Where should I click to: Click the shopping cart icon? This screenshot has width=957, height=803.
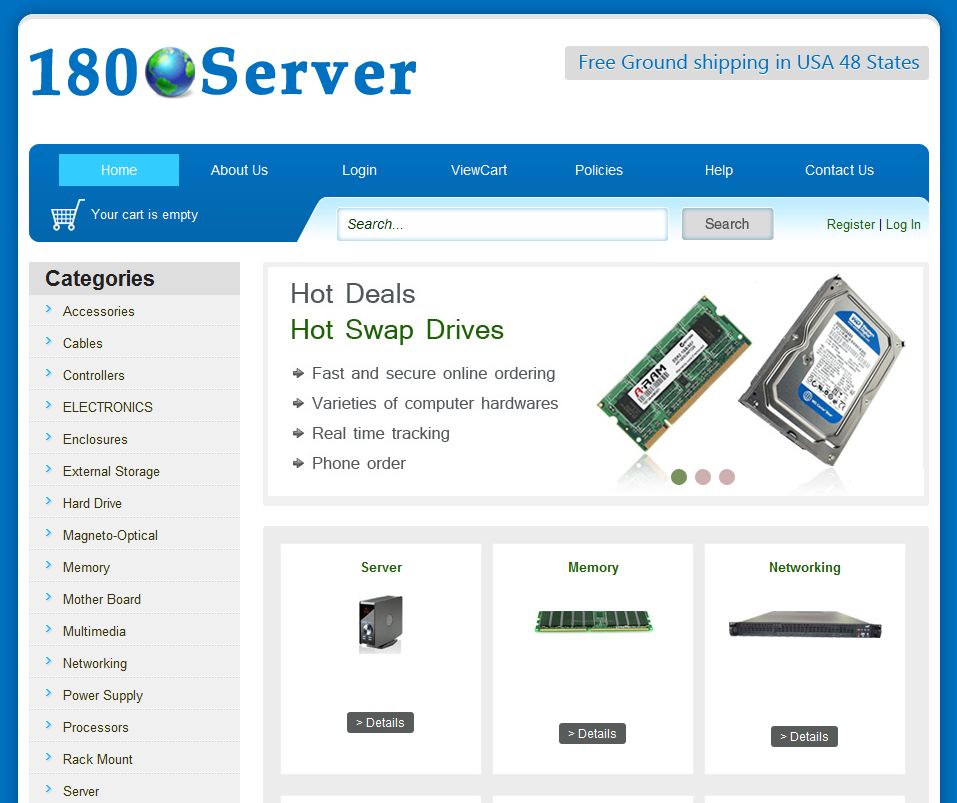[67, 214]
